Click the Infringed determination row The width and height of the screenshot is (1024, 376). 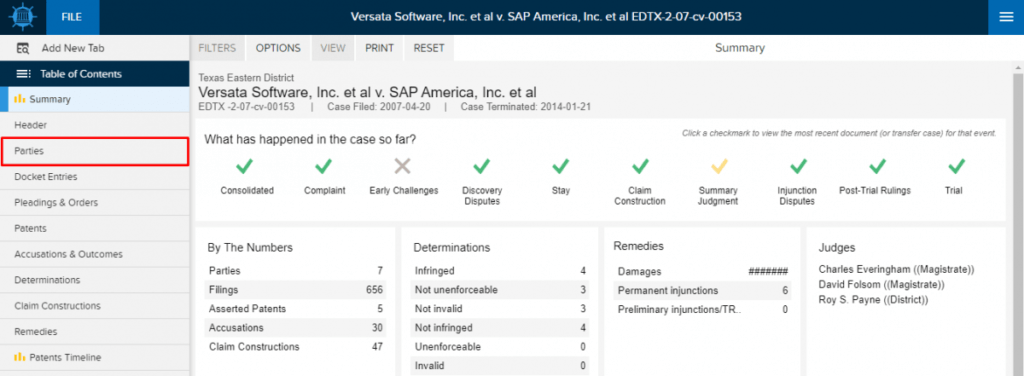click(x=500, y=270)
